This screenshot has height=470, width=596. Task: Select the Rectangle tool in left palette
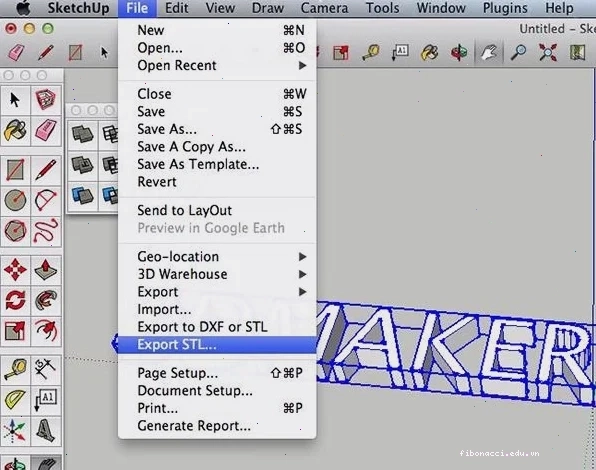point(15,169)
